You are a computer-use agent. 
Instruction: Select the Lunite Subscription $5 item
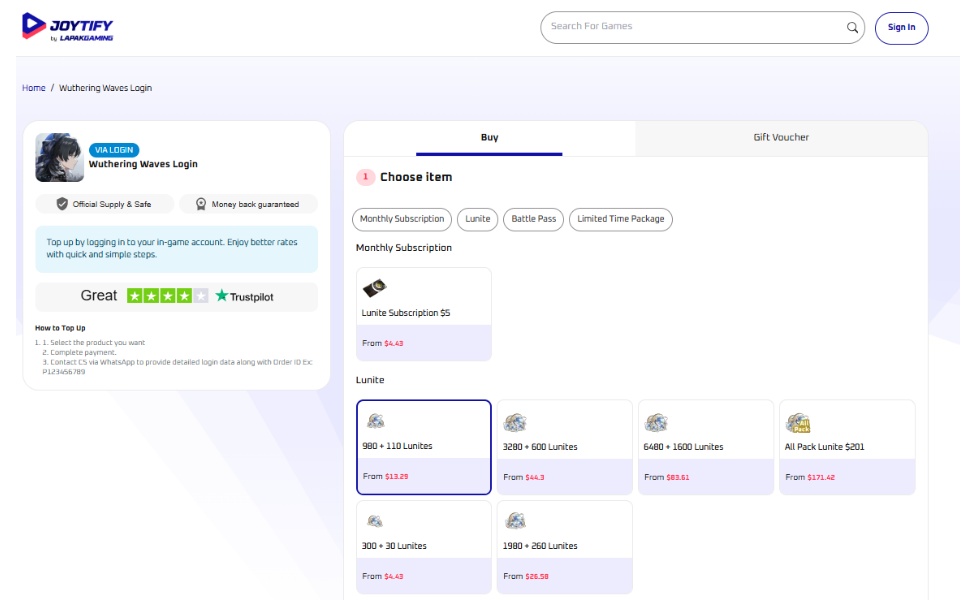pyautogui.click(x=424, y=315)
